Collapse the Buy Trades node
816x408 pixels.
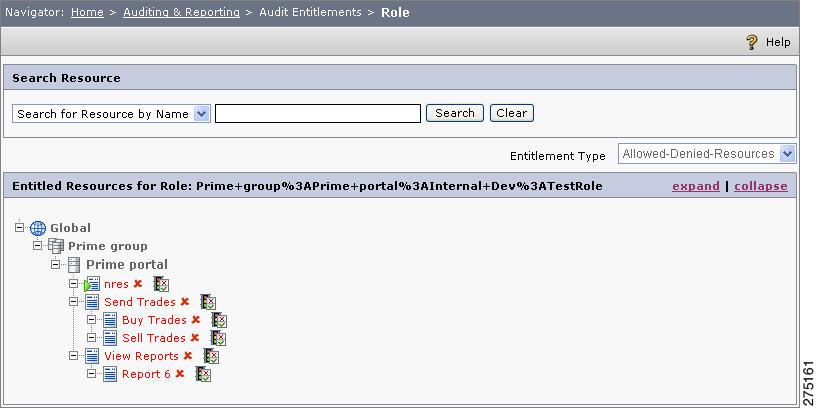coord(92,320)
